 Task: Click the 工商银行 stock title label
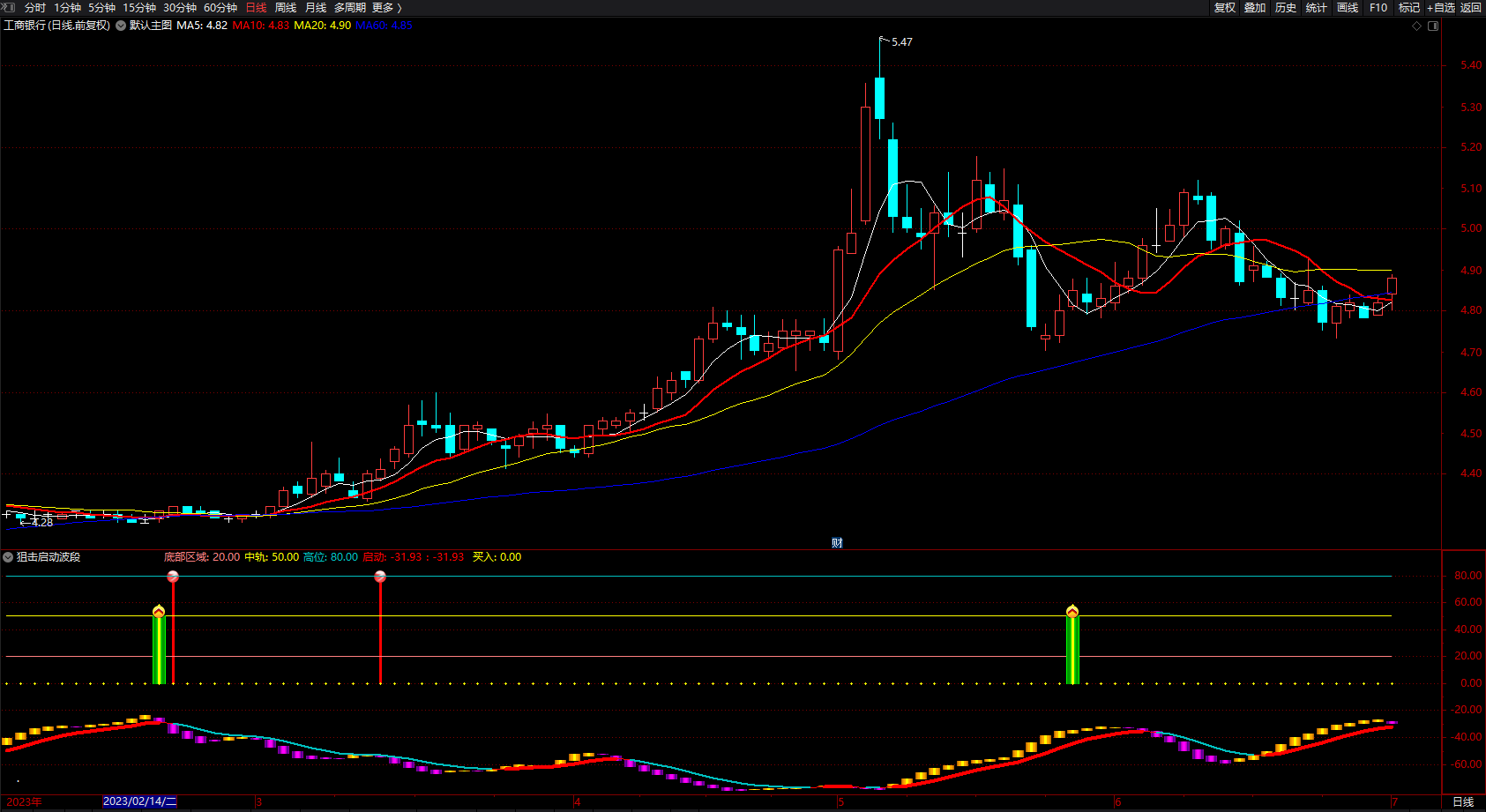[x=57, y=26]
